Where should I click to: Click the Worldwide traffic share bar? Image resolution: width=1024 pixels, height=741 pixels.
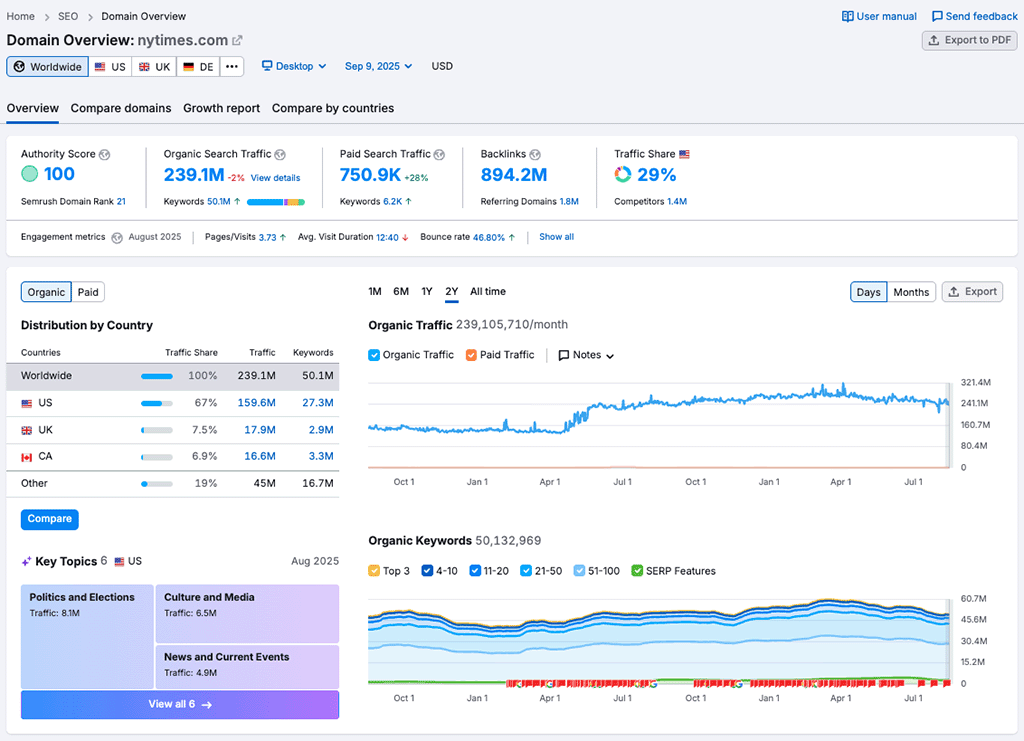(157, 377)
